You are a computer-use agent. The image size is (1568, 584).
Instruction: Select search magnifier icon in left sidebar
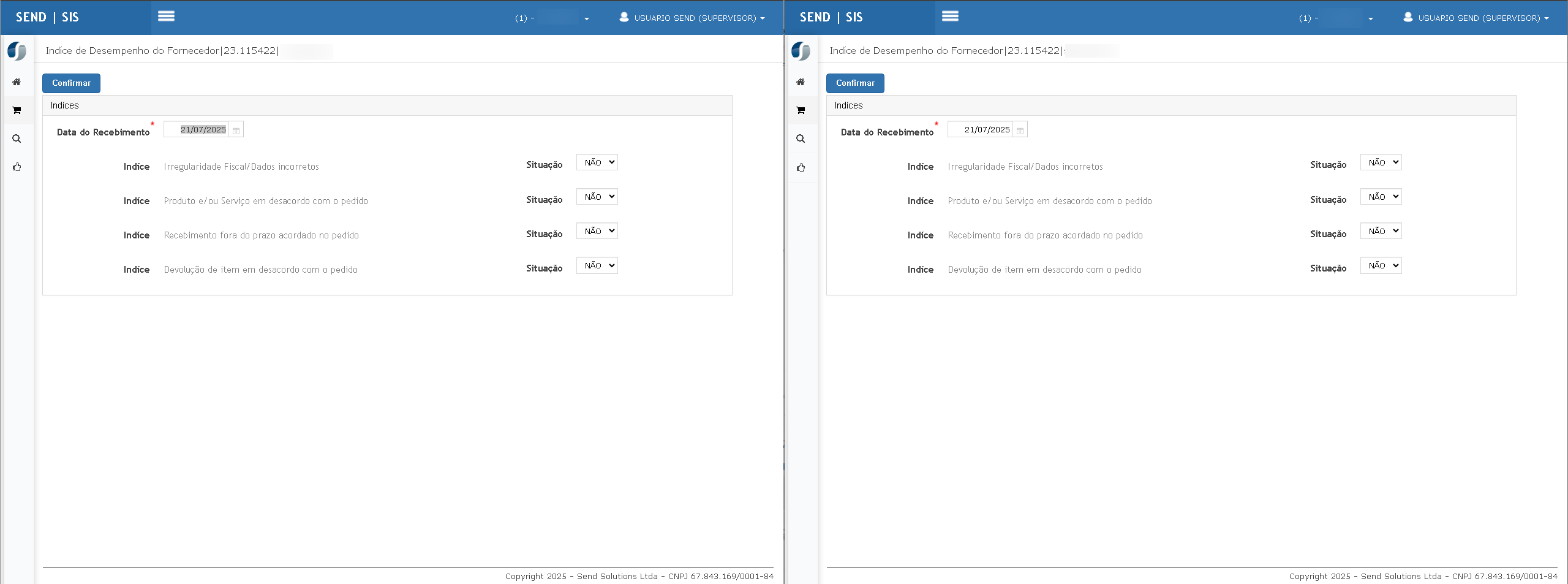17,138
